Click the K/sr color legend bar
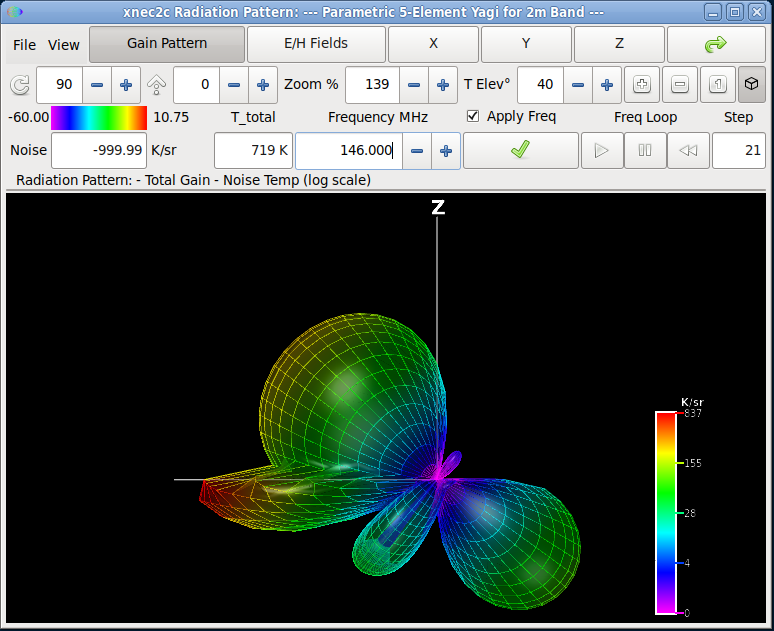774x631 pixels. click(666, 513)
